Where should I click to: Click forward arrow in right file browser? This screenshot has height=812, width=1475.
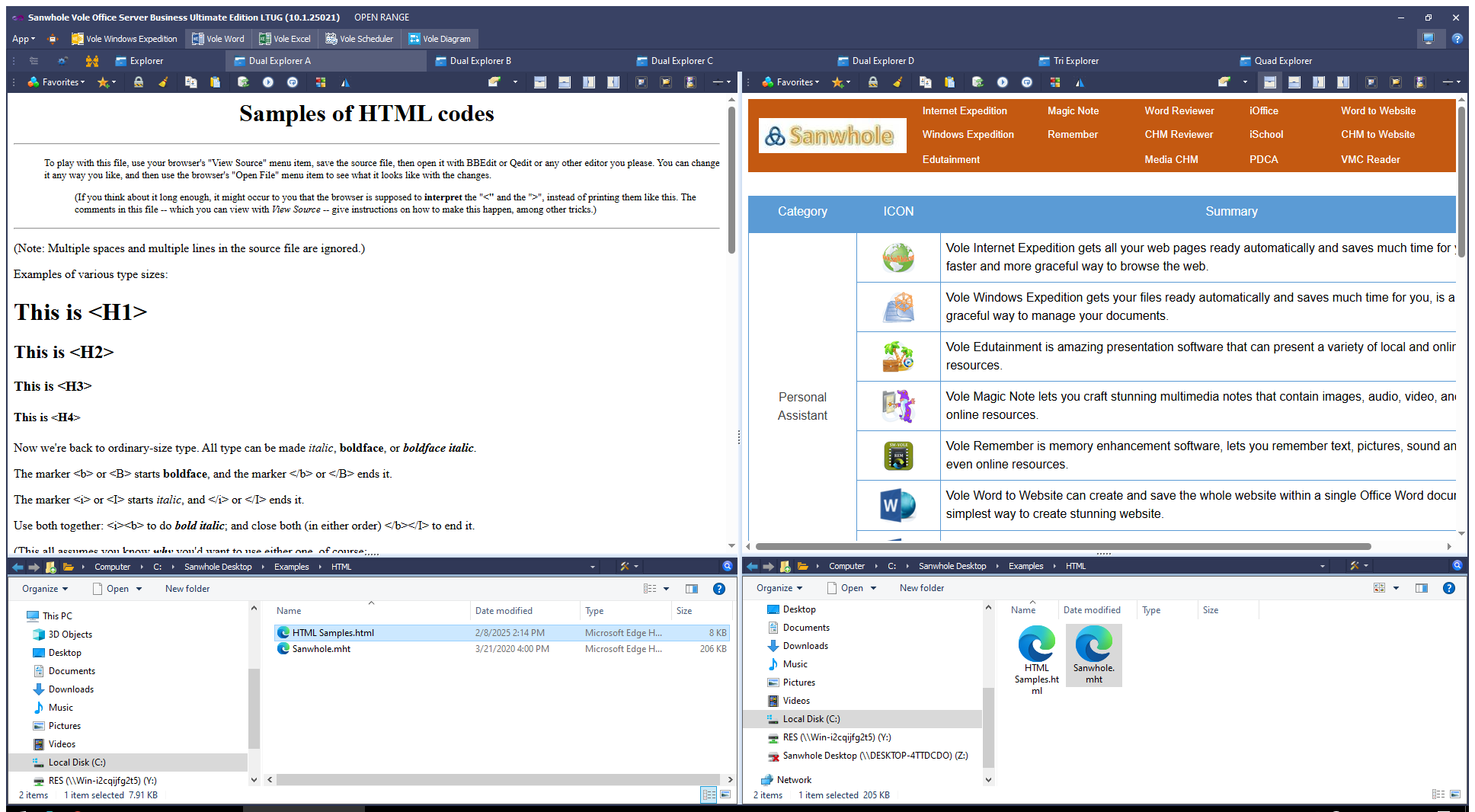[768, 566]
